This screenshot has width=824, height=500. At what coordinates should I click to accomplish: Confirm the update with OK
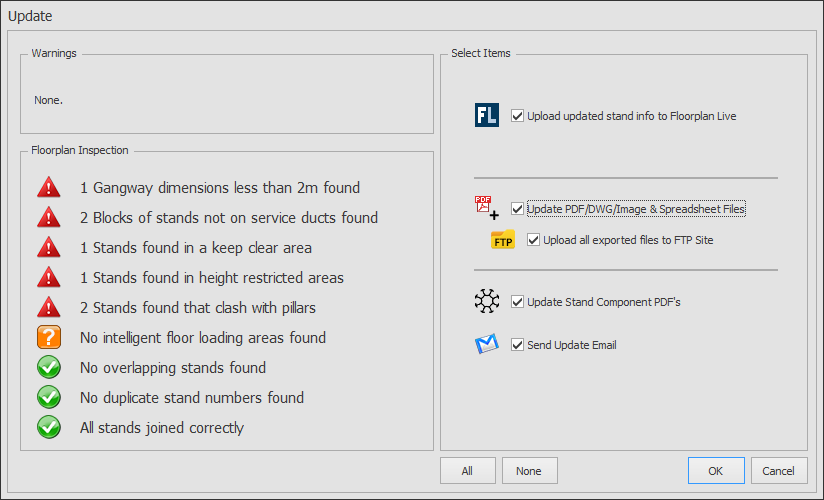716,471
